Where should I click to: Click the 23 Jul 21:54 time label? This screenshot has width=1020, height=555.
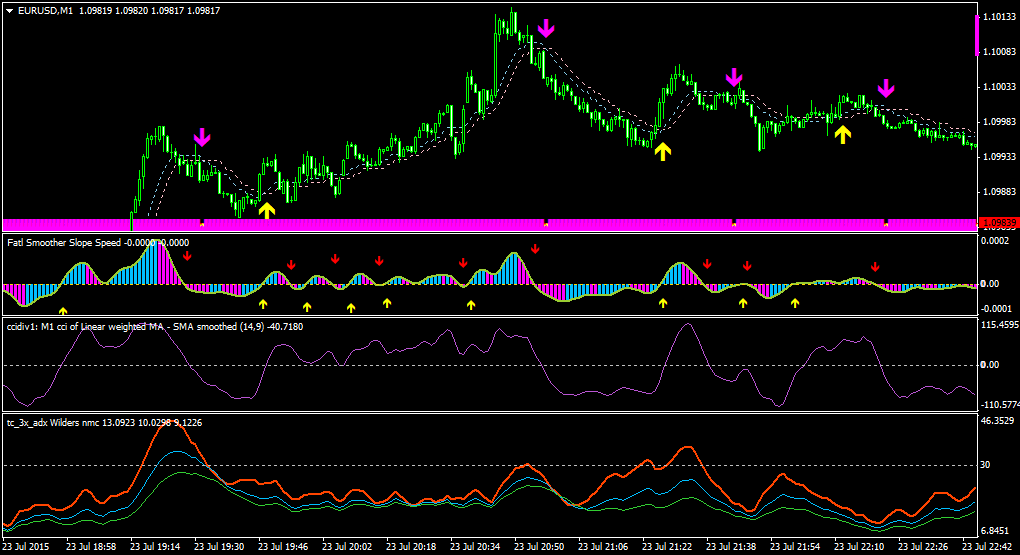click(796, 547)
